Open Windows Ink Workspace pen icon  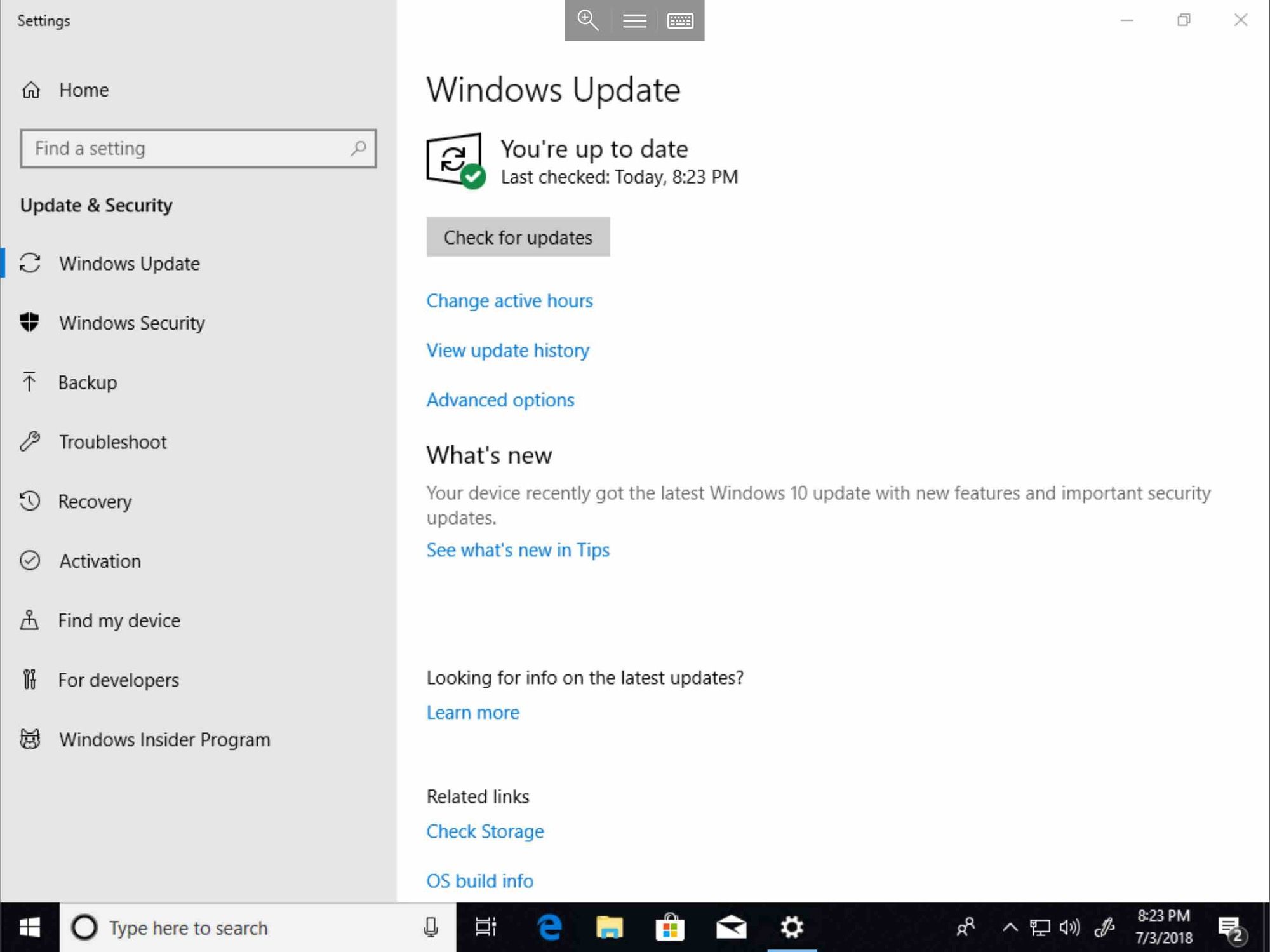click(x=1104, y=928)
